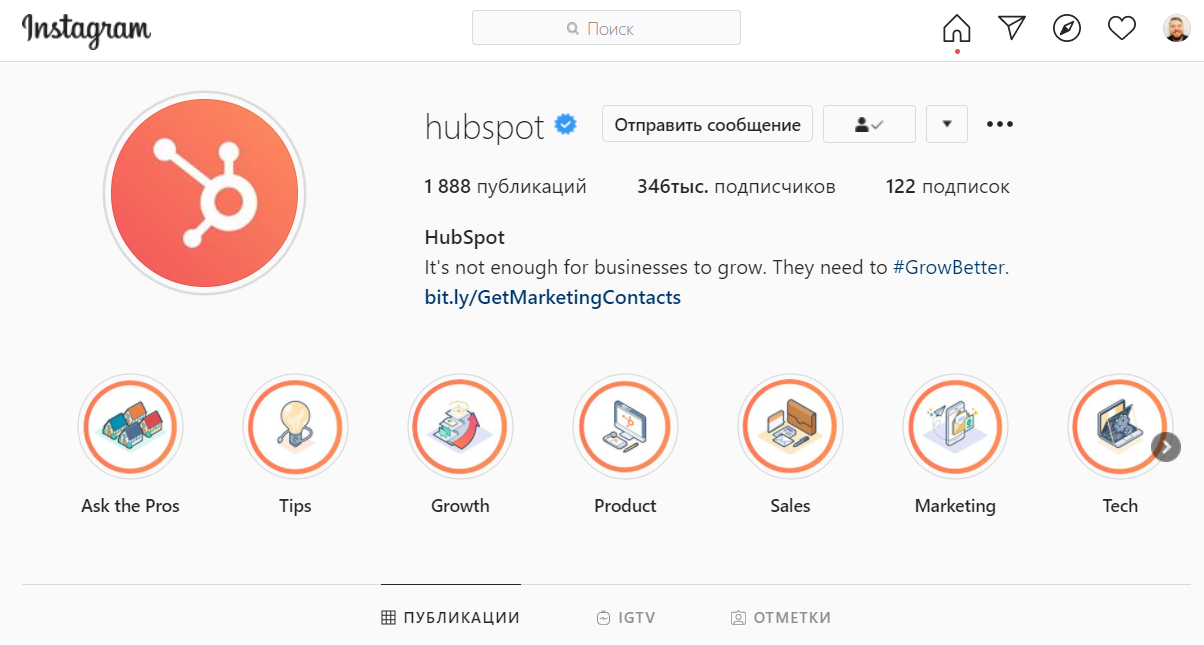Expand suggested accounts dropdown arrow
The image size is (1204, 645).
(947, 125)
